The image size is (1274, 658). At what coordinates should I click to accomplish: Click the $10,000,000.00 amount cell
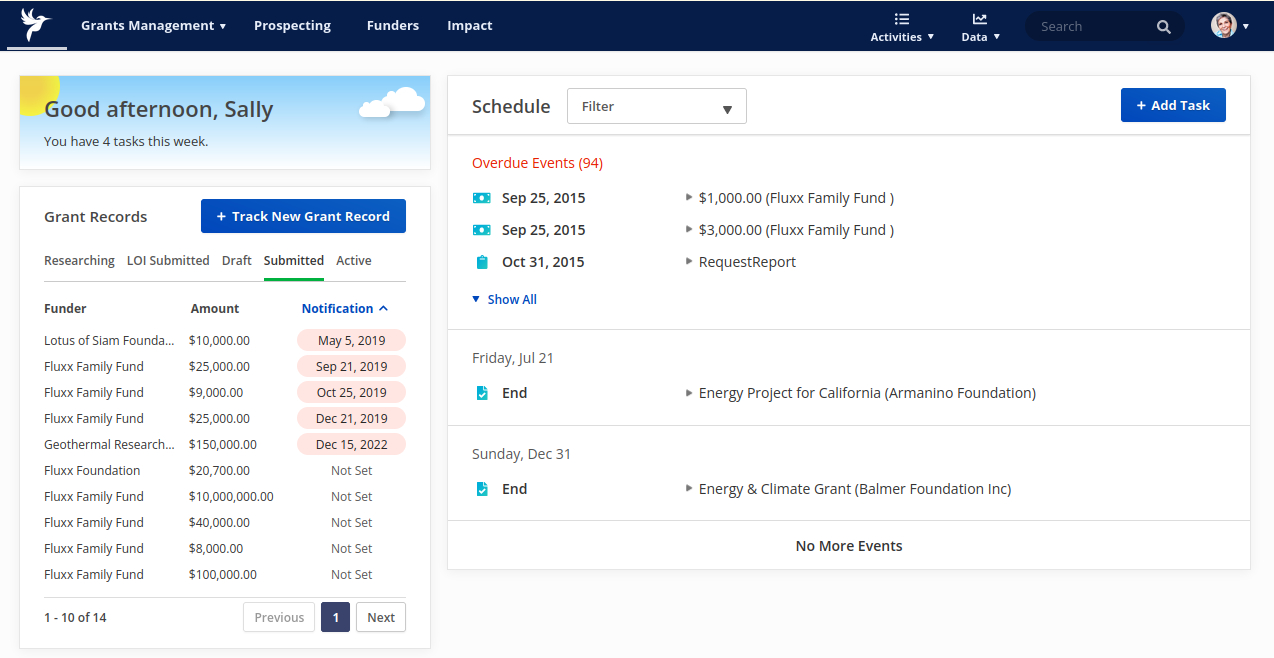(231, 496)
